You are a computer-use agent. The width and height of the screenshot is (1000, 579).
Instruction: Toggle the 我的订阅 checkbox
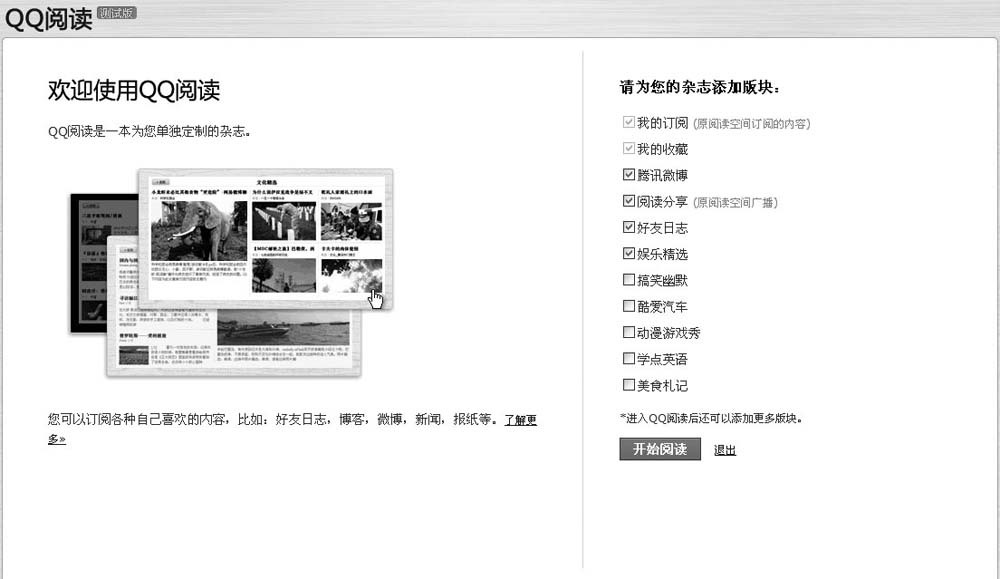coord(628,122)
